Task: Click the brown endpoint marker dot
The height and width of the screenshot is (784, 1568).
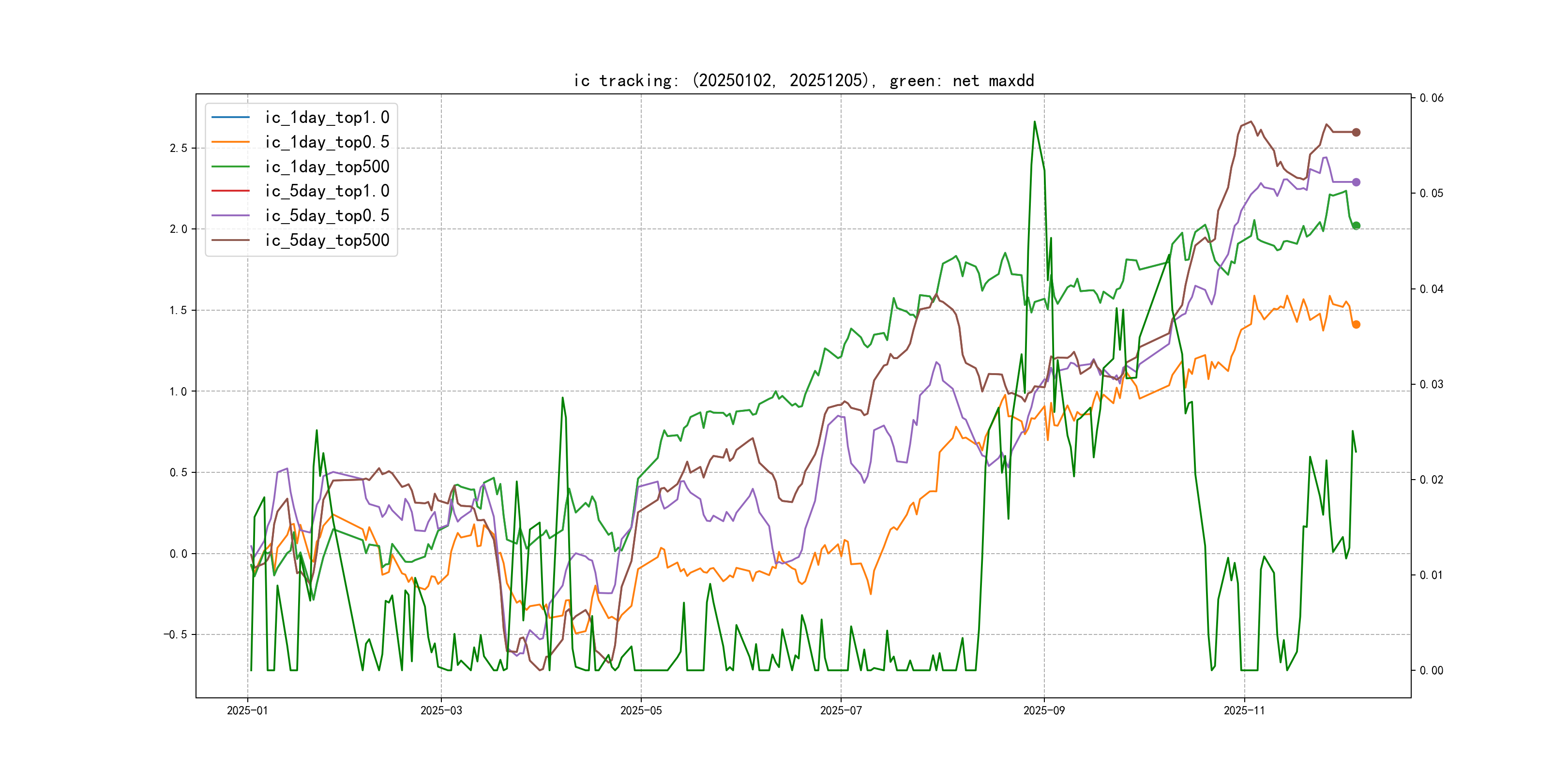Action: click(x=1356, y=132)
